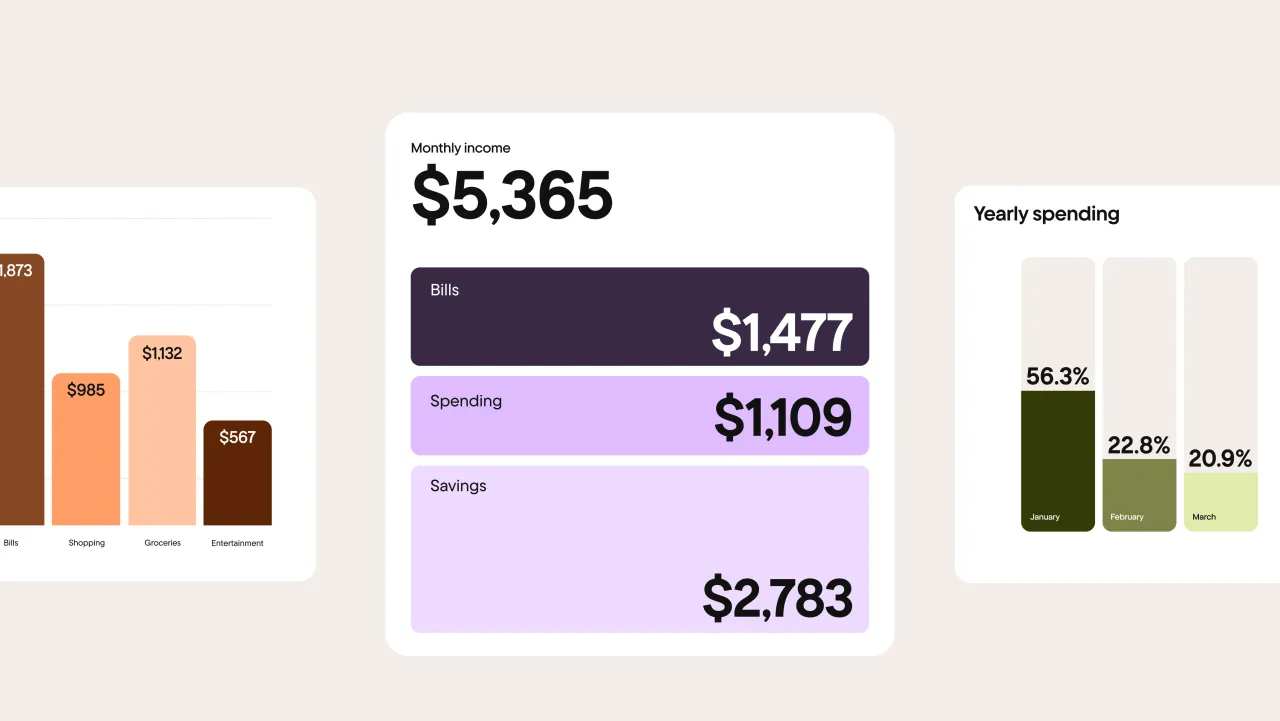Select the Spending card showing $1,109
Viewport: 1280px width, 721px height.
[x=640, y=416]
